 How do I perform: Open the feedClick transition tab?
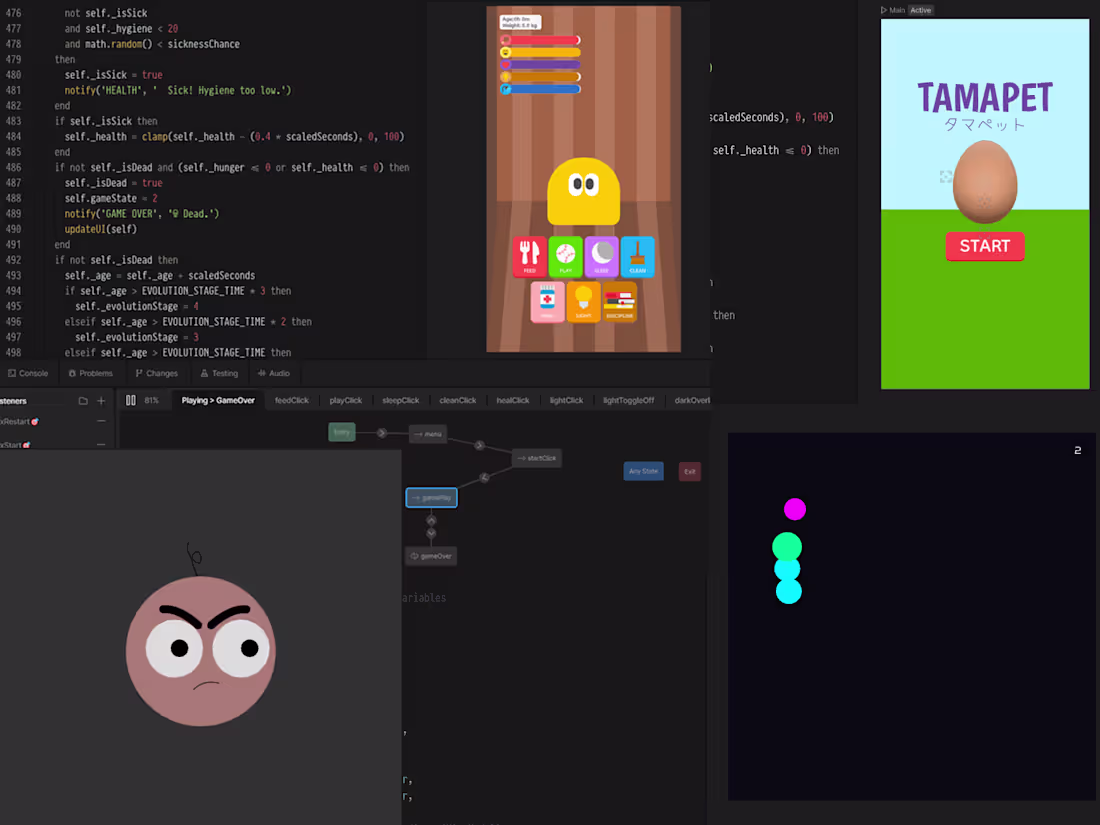[291, 399]
